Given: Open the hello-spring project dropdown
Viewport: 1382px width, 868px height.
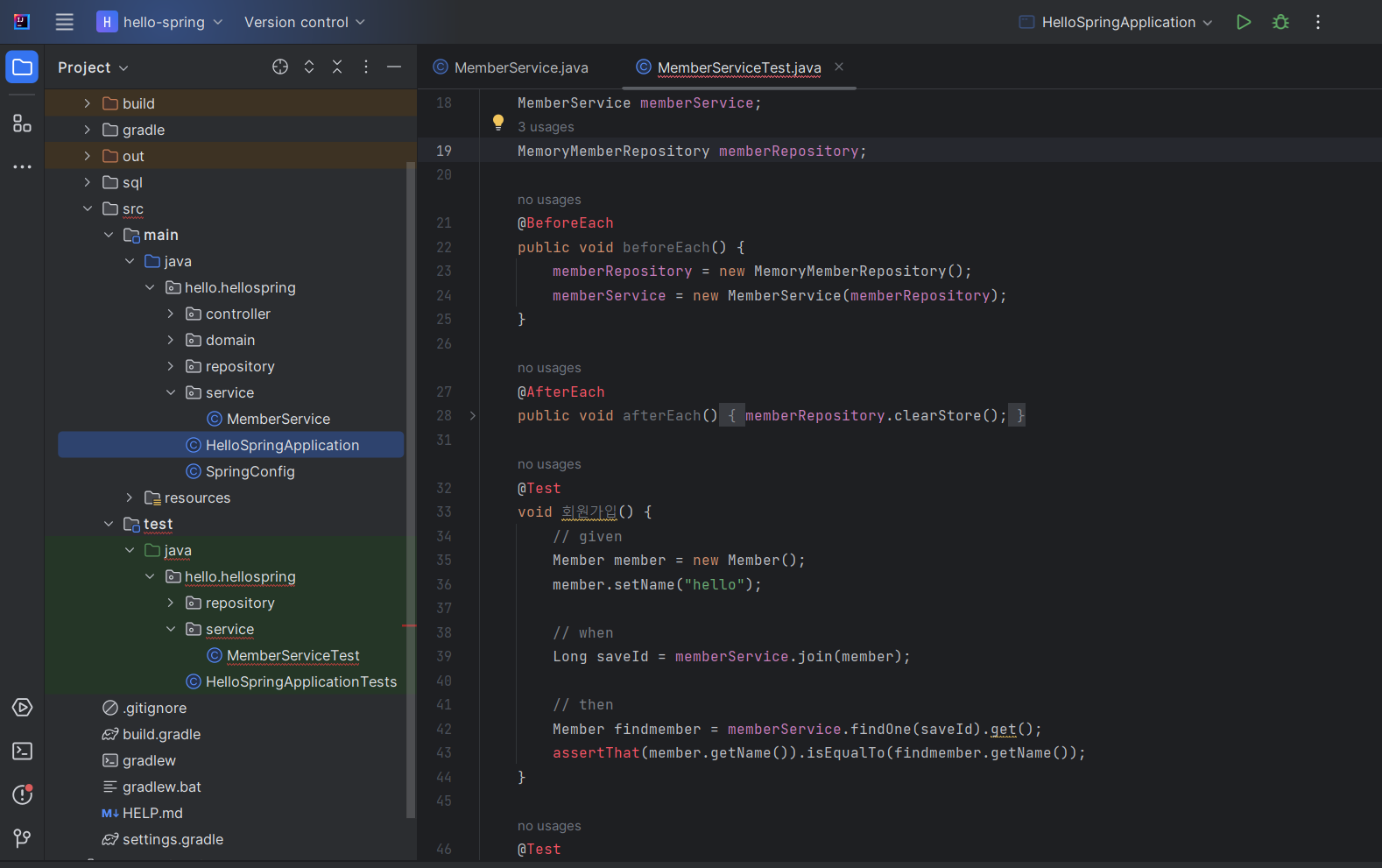Looking at the screenshot, I should [159, 22].
